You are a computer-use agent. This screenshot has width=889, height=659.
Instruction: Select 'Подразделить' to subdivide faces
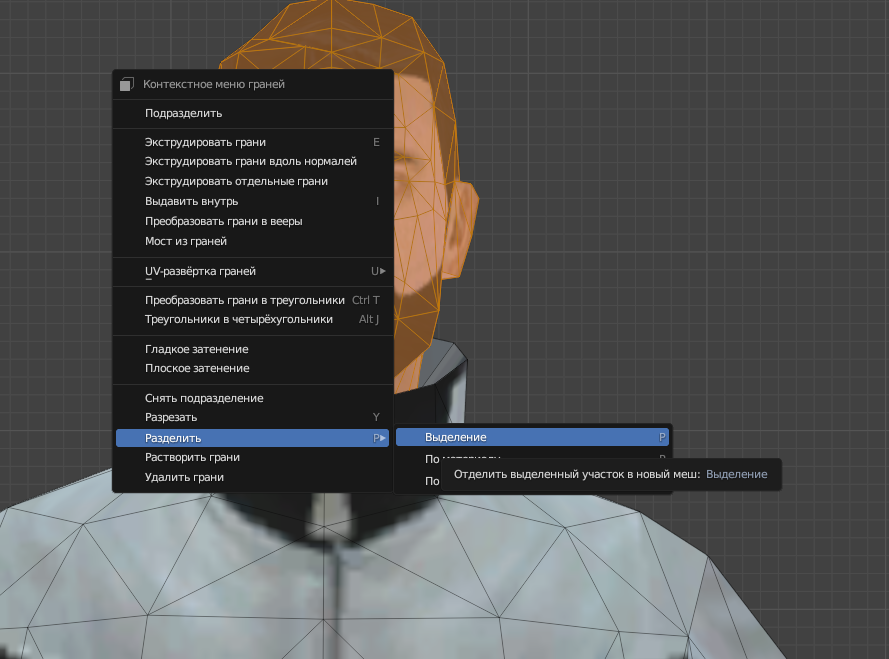(x=183, y=113)
